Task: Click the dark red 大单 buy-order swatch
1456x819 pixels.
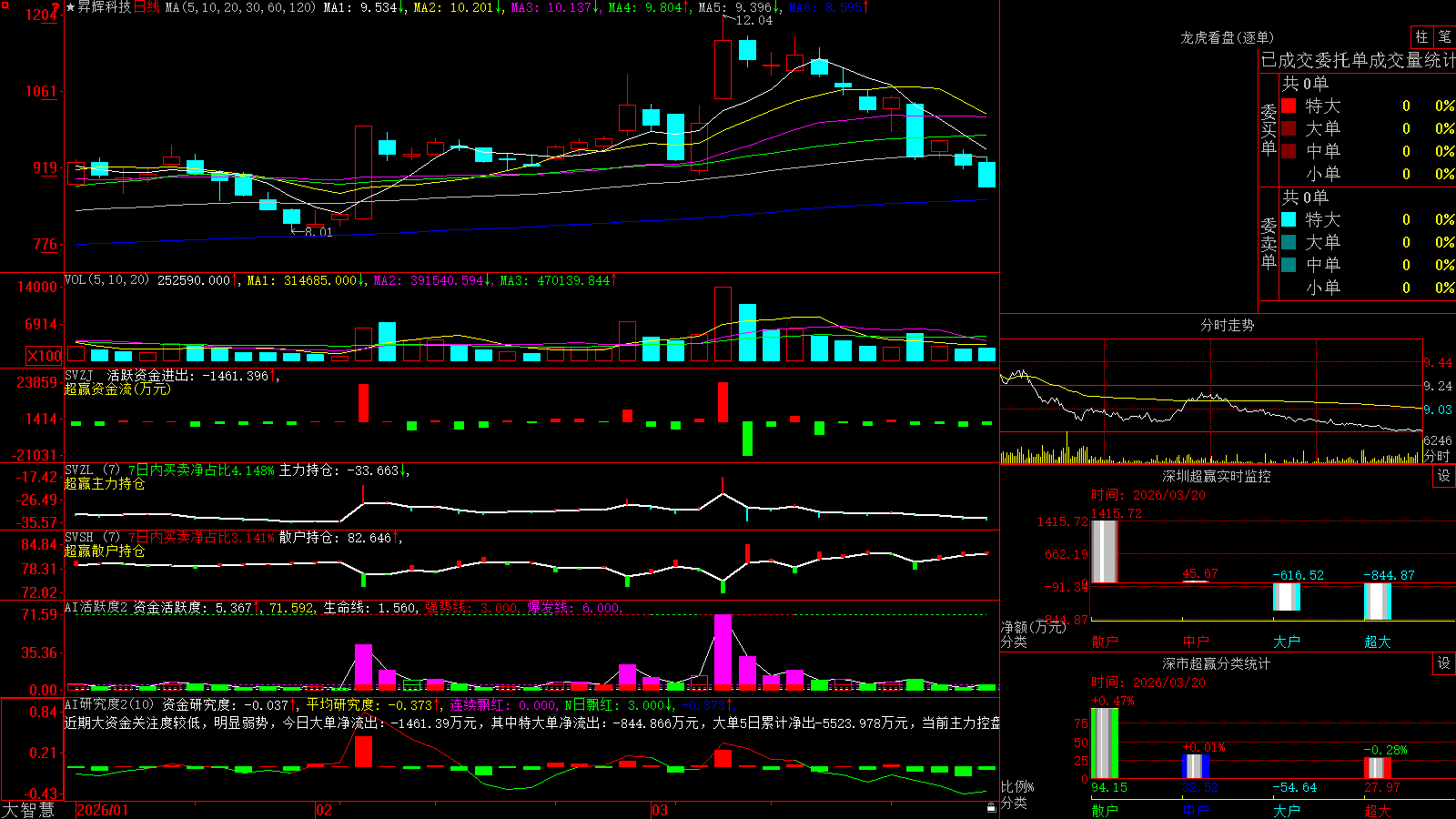Action: point(1289,128)
